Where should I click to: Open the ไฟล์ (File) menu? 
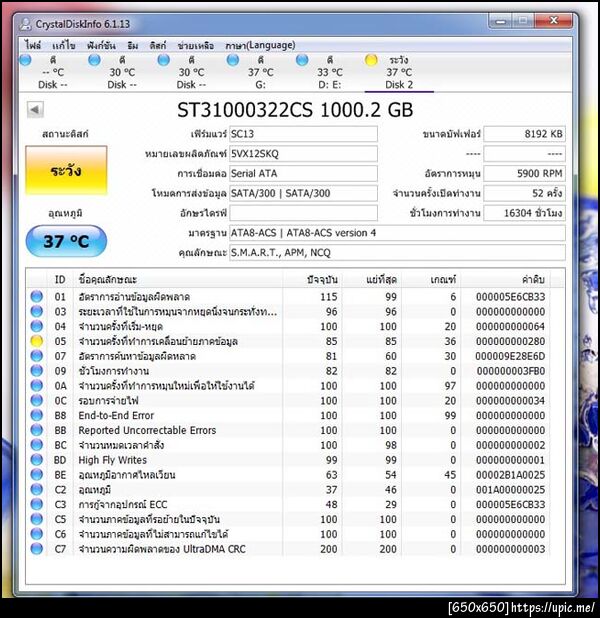tap(33, 45)
